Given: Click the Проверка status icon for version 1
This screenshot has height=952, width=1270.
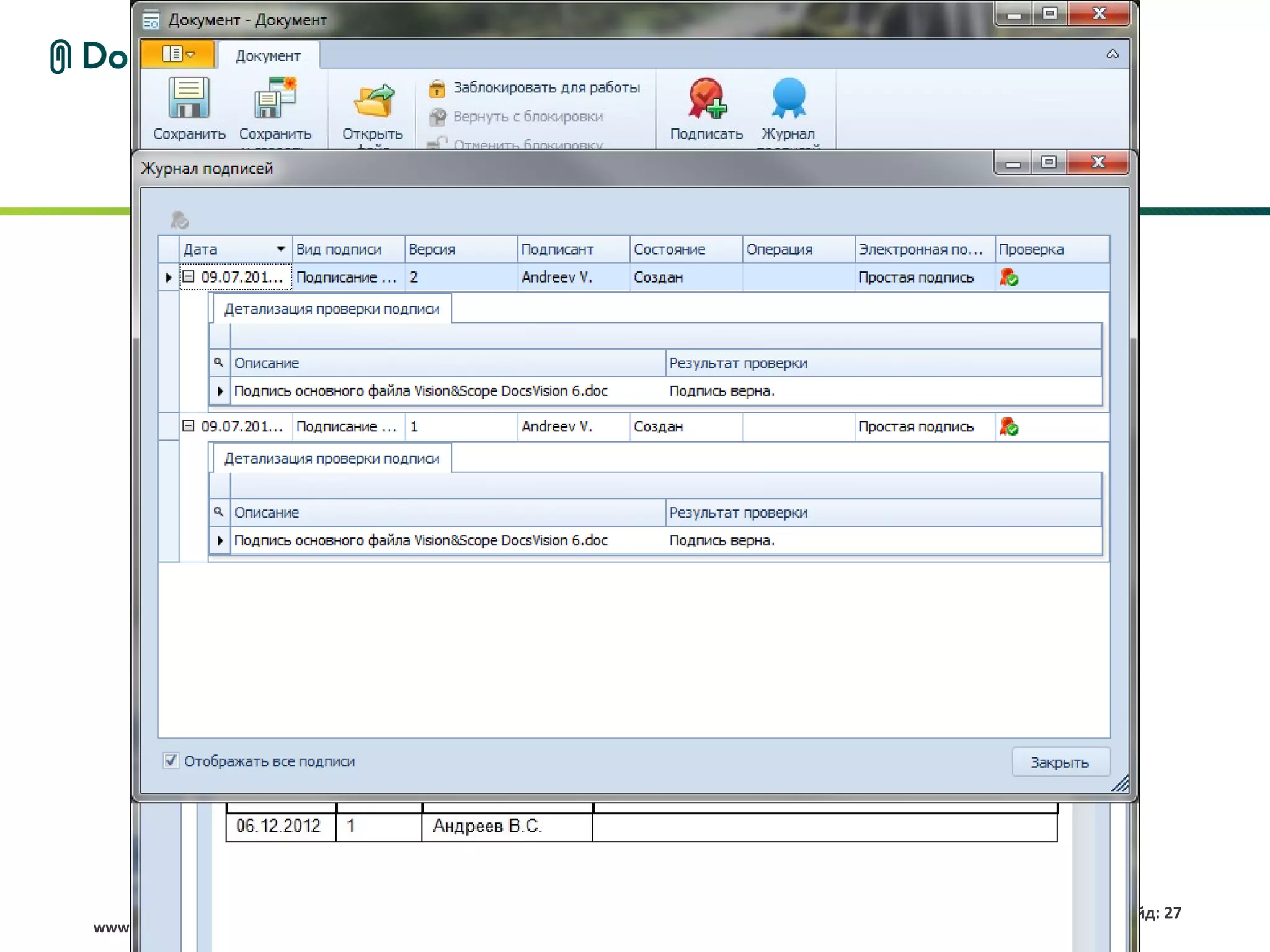Looking at the screenshot, I should [x=1009, y=427].
